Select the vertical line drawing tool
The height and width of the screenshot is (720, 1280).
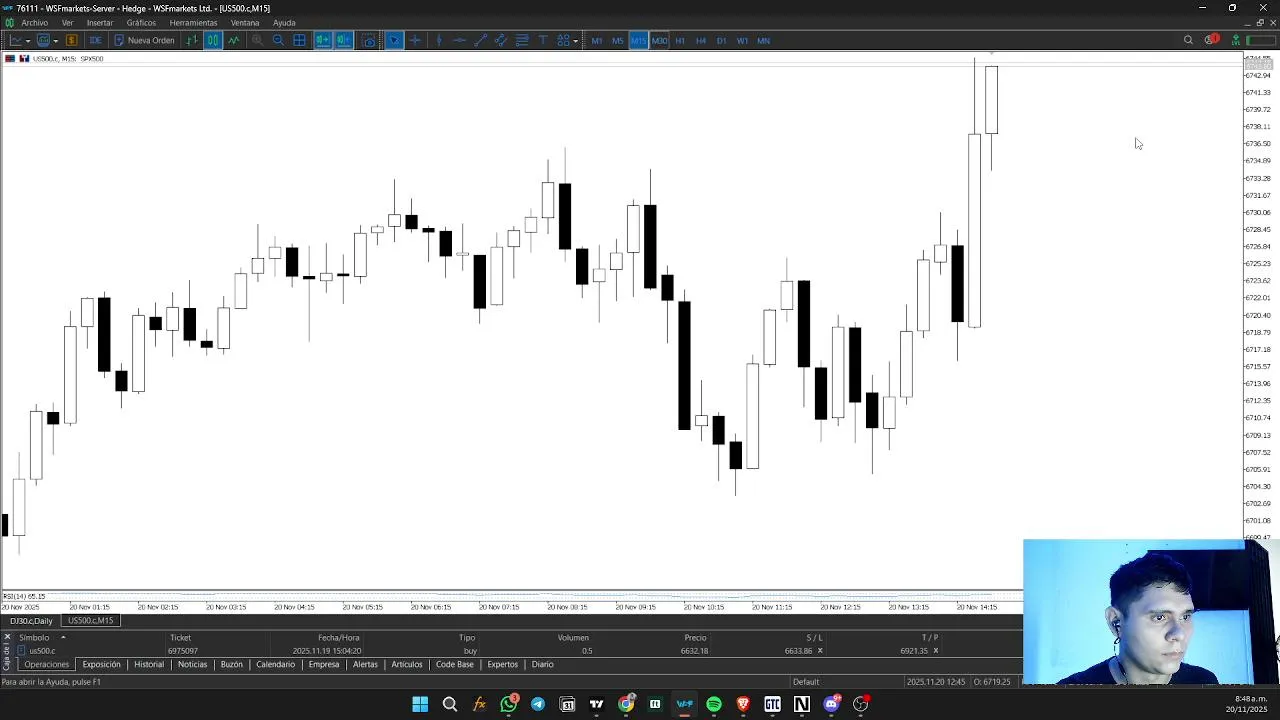point(438,40)
